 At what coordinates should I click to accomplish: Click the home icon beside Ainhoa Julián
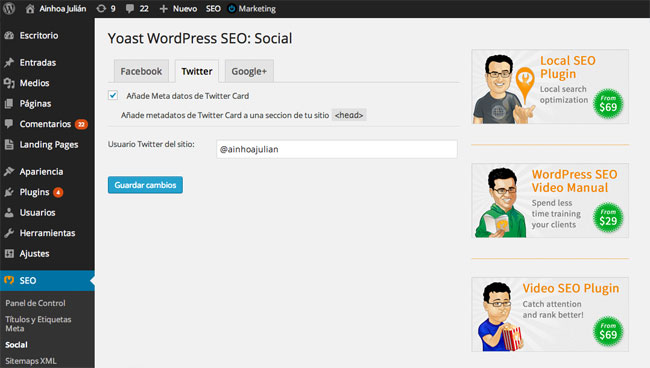30,8
